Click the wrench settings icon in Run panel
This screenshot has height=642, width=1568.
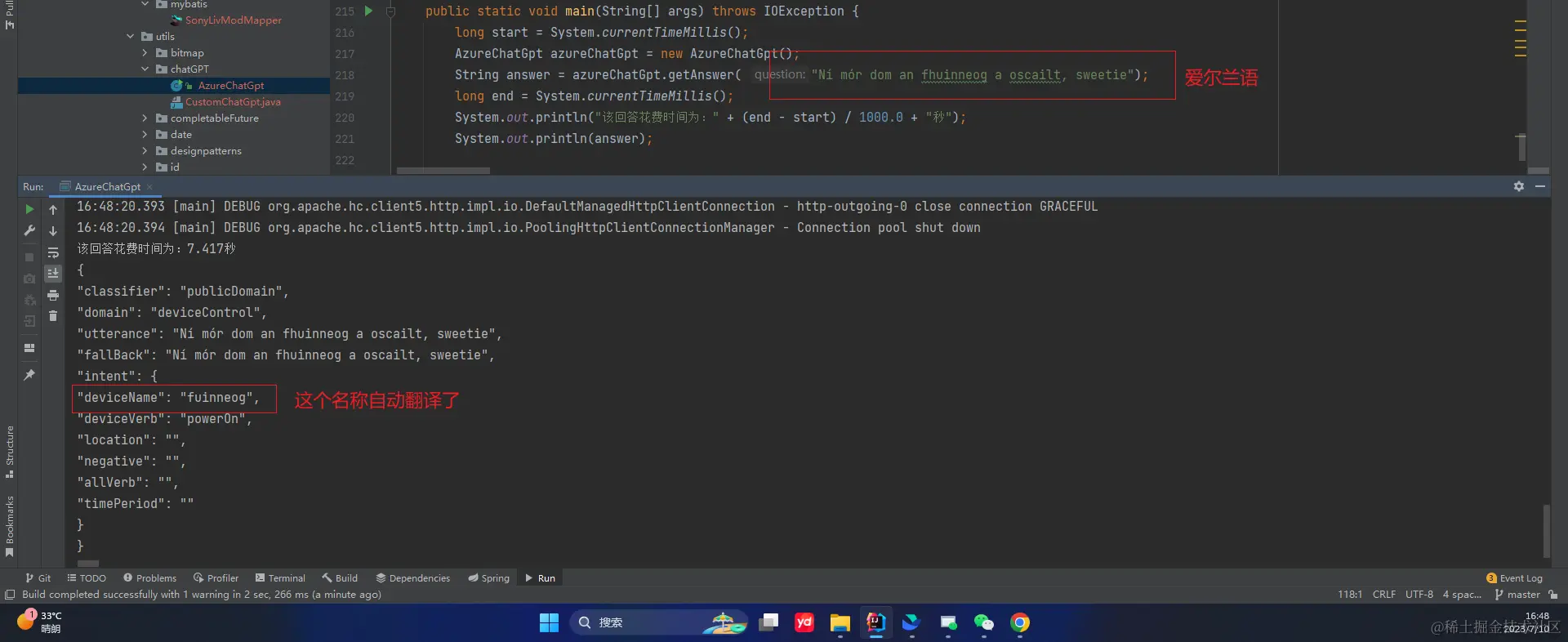(x=29, y=231)
